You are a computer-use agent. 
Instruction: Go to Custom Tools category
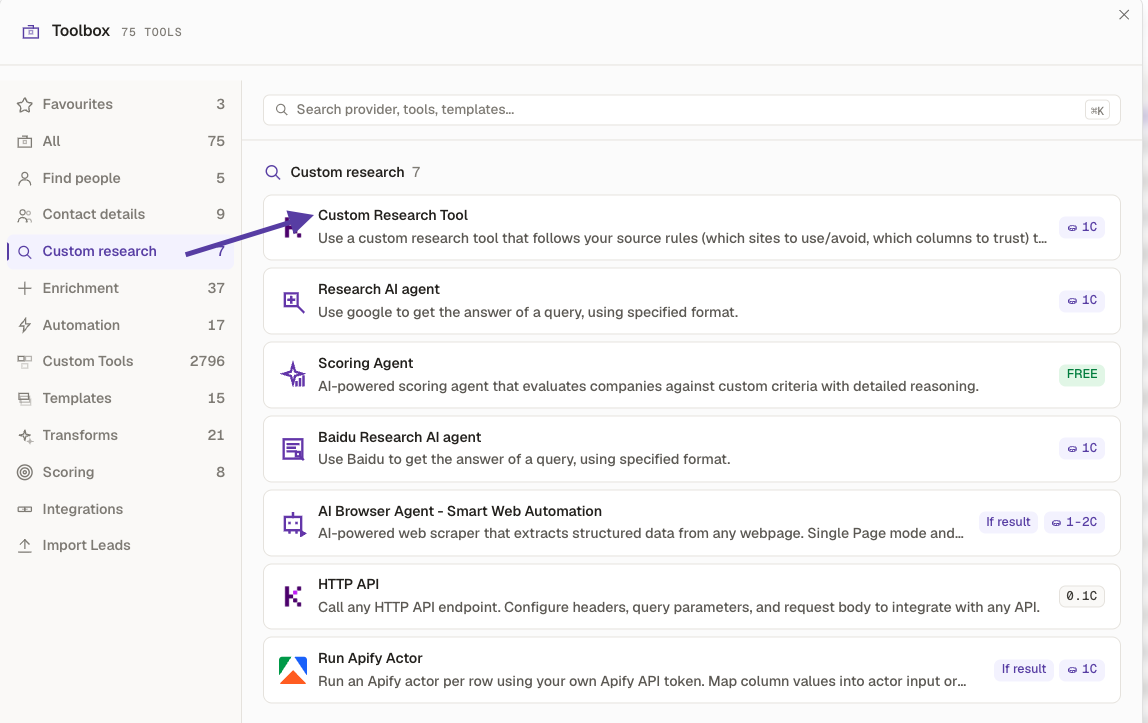pos(120,362)
